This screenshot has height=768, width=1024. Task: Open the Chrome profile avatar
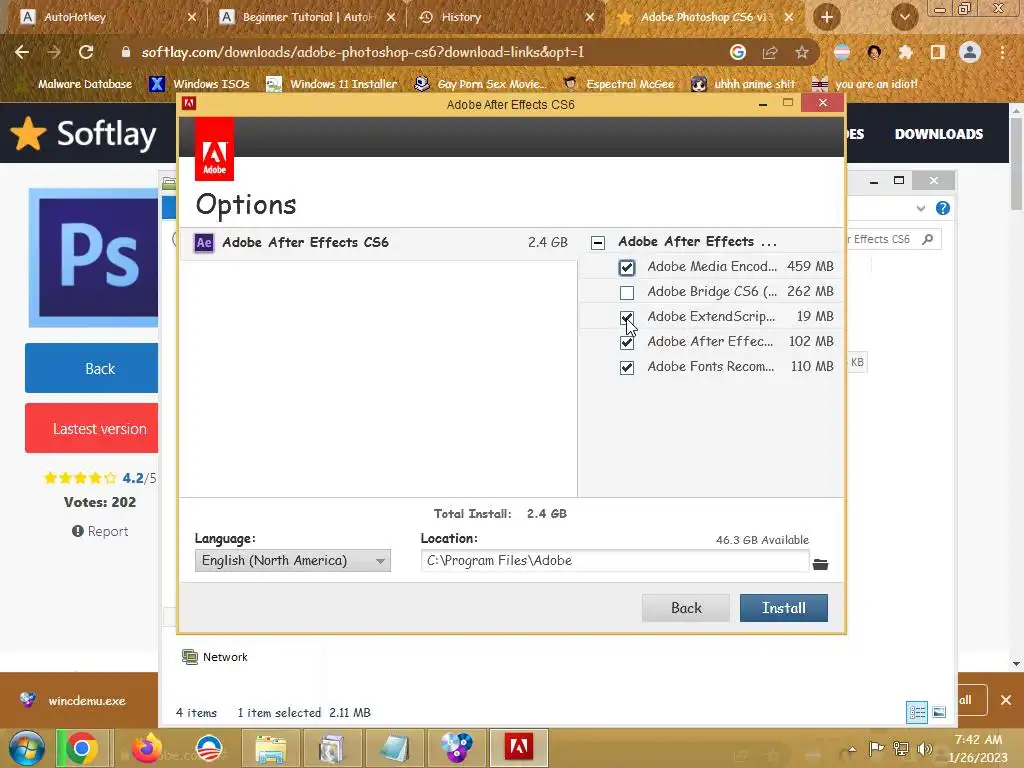pyautogui.click(x=970, y=52)
